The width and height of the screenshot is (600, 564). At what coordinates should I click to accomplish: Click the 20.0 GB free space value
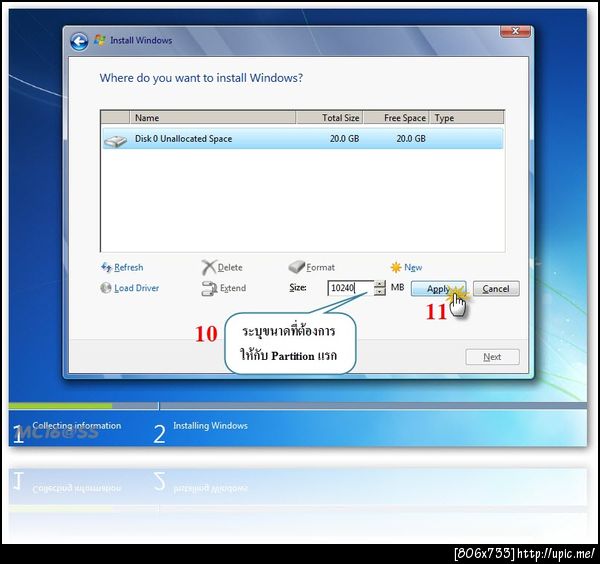(x=411, y=139)
